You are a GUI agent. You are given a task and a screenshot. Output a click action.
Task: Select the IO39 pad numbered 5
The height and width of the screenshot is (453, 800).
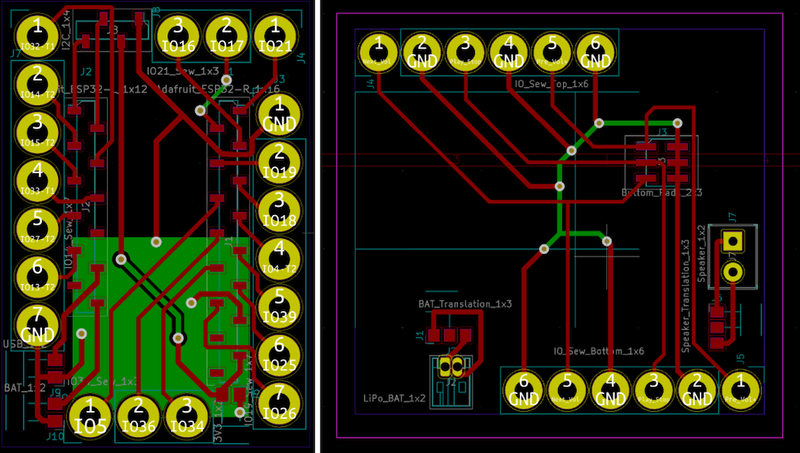pyautogui.click(x=279, y=306)
